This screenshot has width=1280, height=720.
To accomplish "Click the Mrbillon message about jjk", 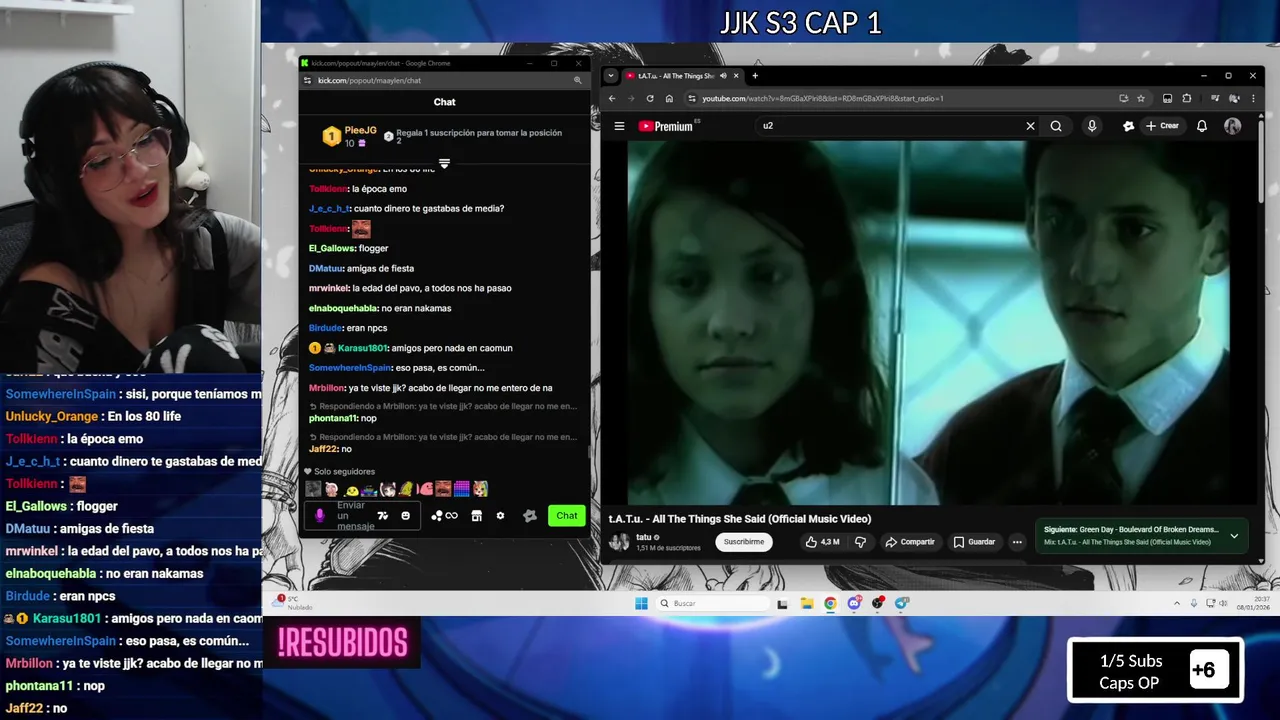I will tap(431, 388).
